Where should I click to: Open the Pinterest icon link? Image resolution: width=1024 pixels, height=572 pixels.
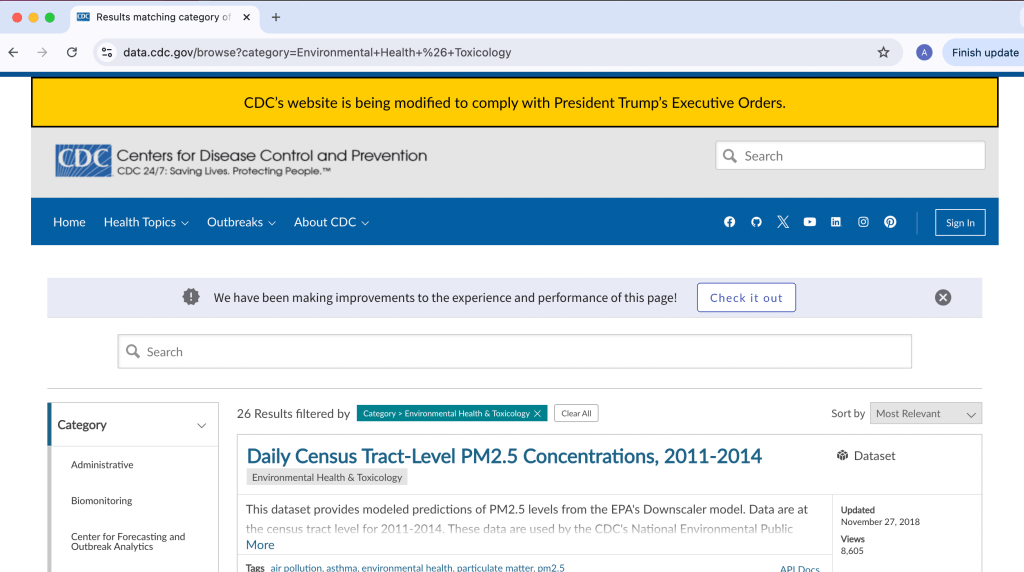click(890, 222)
